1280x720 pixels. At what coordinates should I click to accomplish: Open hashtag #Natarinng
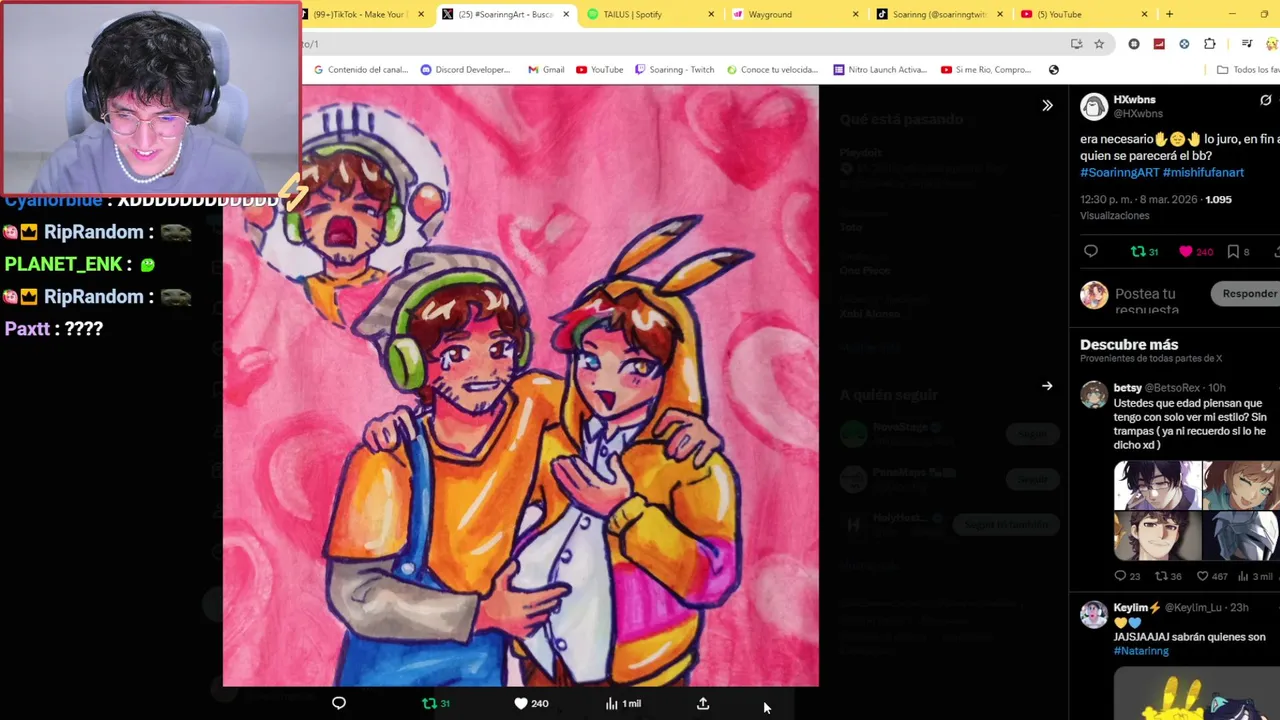[1141, 651]
